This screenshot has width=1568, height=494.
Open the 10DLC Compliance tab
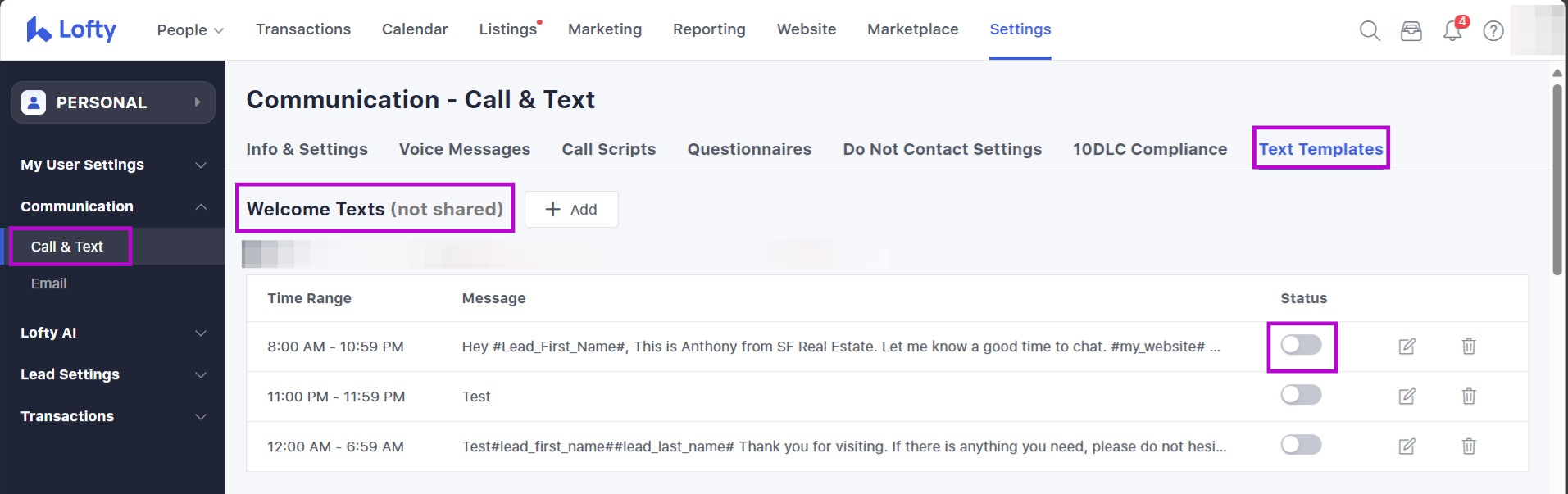1149,149
